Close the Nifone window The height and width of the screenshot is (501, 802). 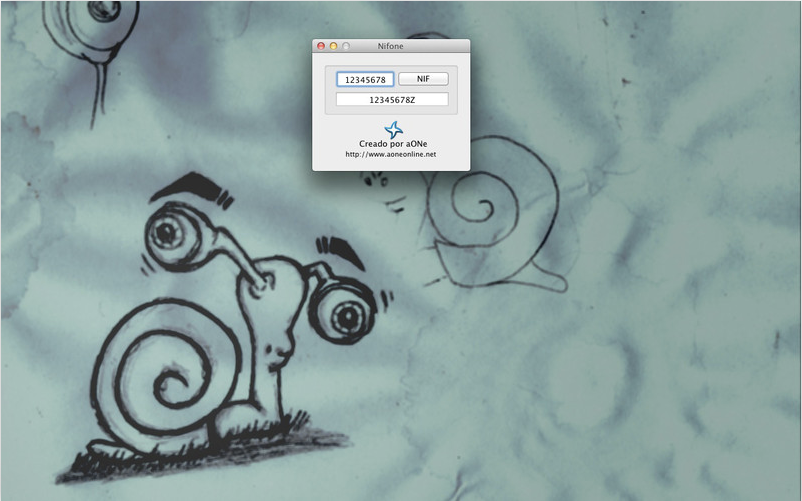tap(321, 46)
